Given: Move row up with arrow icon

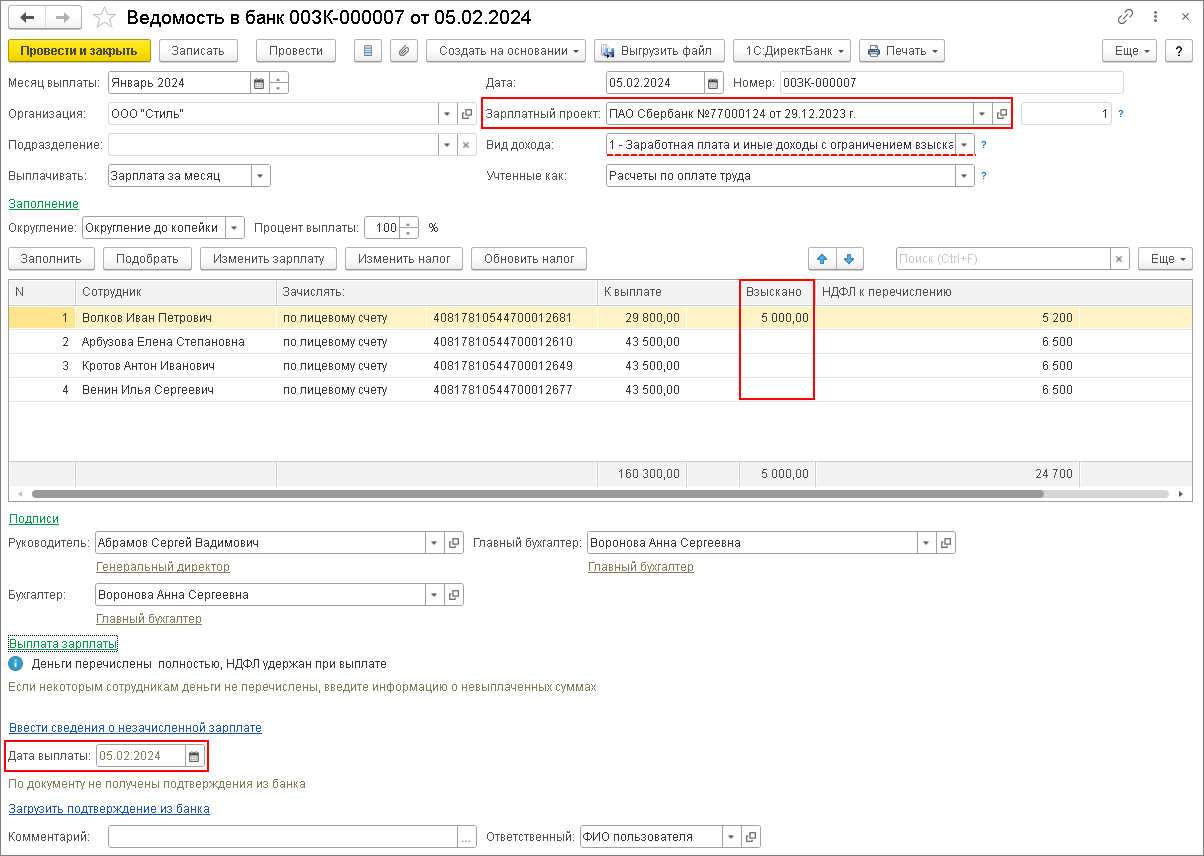Looking at the screenshot, I should click(823, 259).
